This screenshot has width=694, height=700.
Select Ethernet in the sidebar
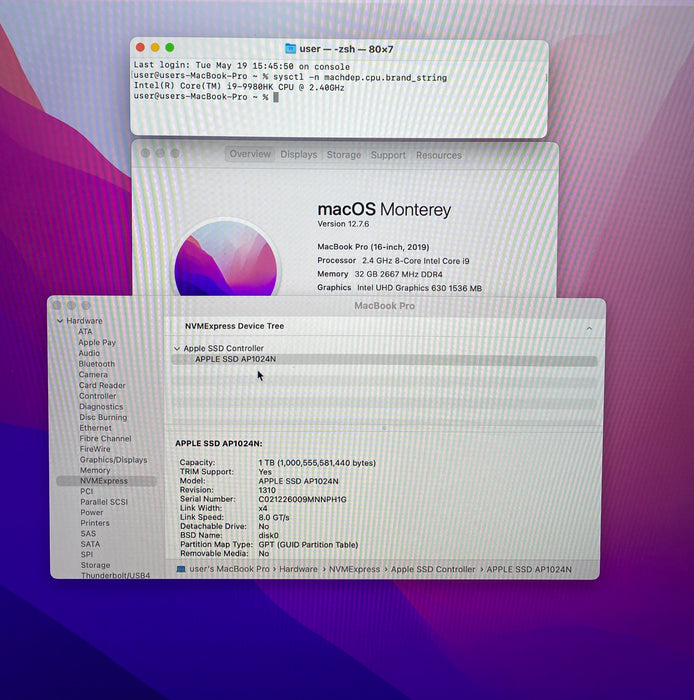tap(96, 428)
